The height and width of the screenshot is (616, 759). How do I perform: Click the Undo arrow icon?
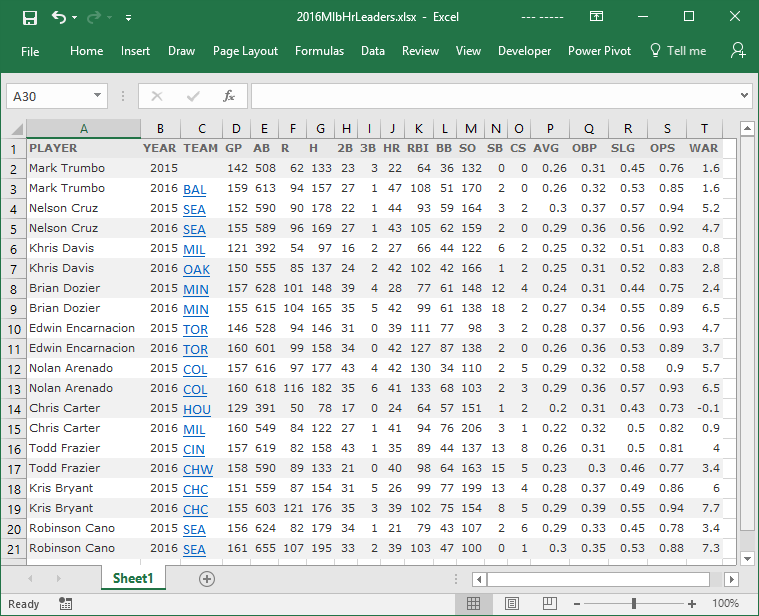(x=60, y=17)
